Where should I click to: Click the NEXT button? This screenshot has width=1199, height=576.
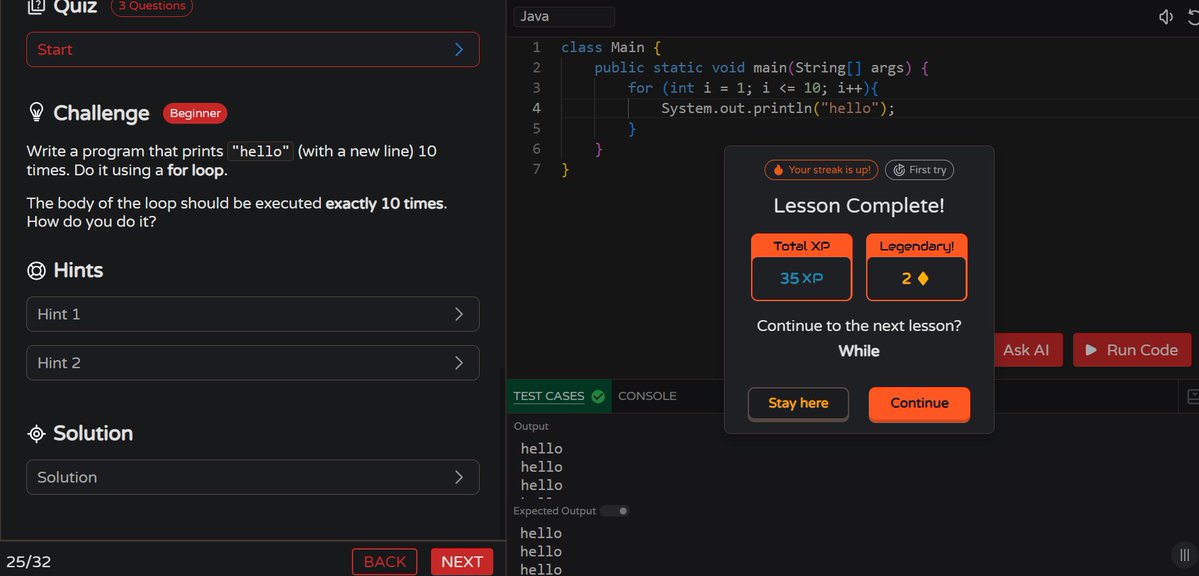462,562
